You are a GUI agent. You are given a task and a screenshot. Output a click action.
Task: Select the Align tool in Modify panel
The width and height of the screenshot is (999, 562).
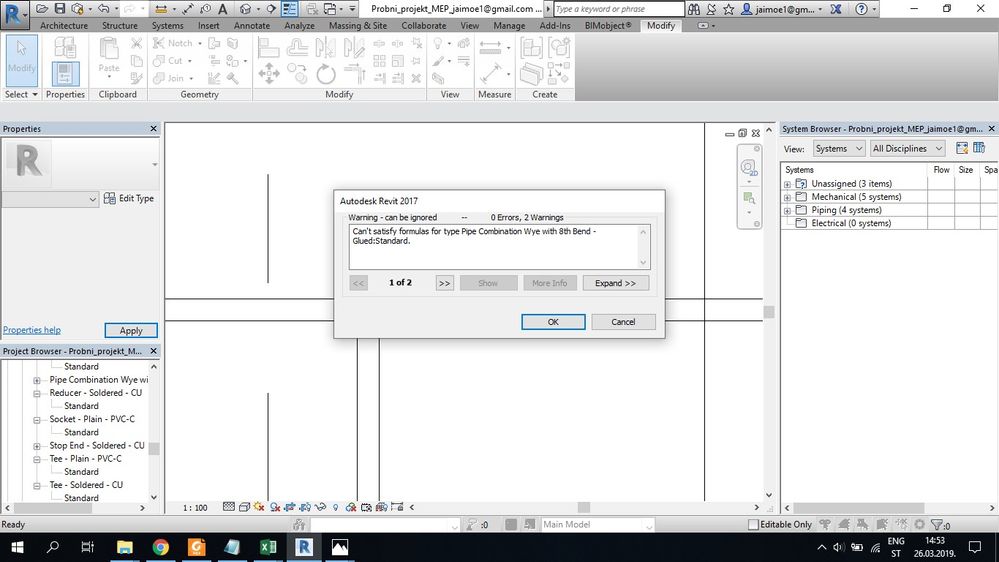pos(269,47)
